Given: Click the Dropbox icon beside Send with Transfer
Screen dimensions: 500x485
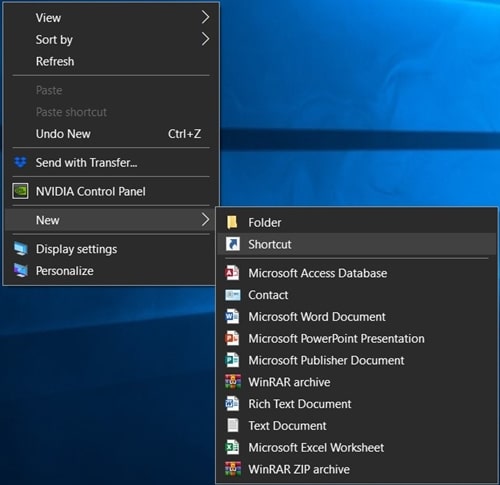Looking at the screenshot, I should pos(20,163).
